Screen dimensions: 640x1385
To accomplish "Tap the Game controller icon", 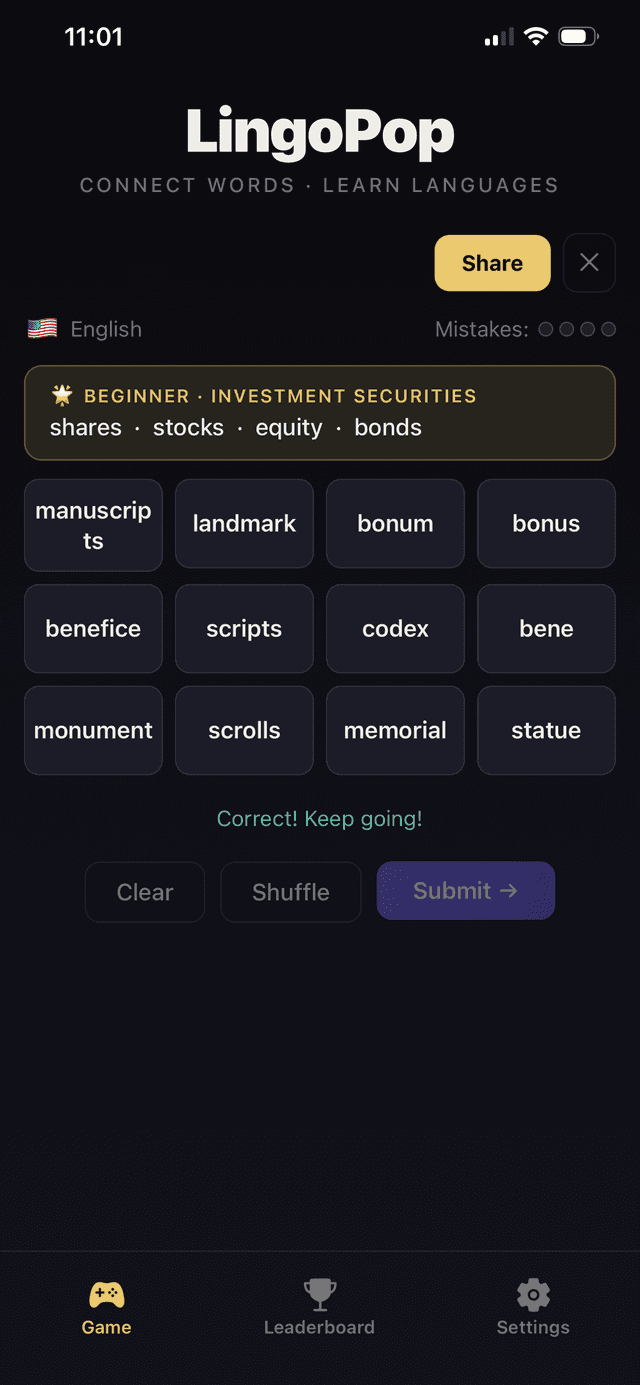I will tap(107, 1295).
